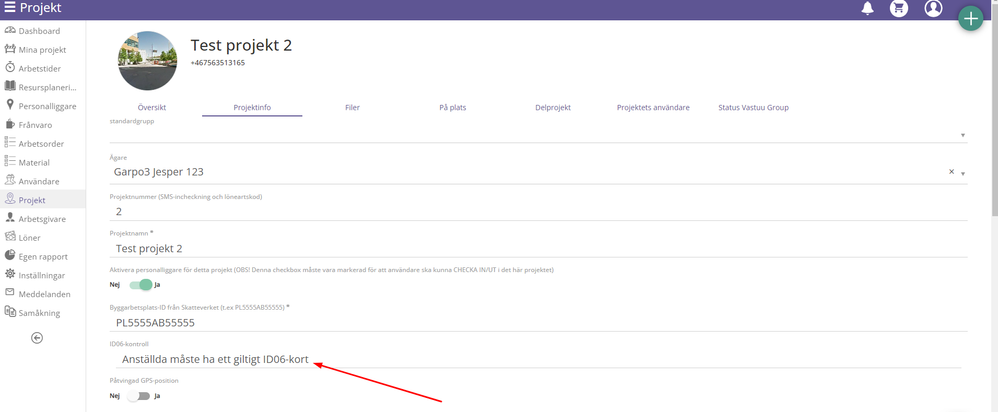998x412 pixels.
Task: Click the Frånvaro cup icon
Action: point(10,124)
